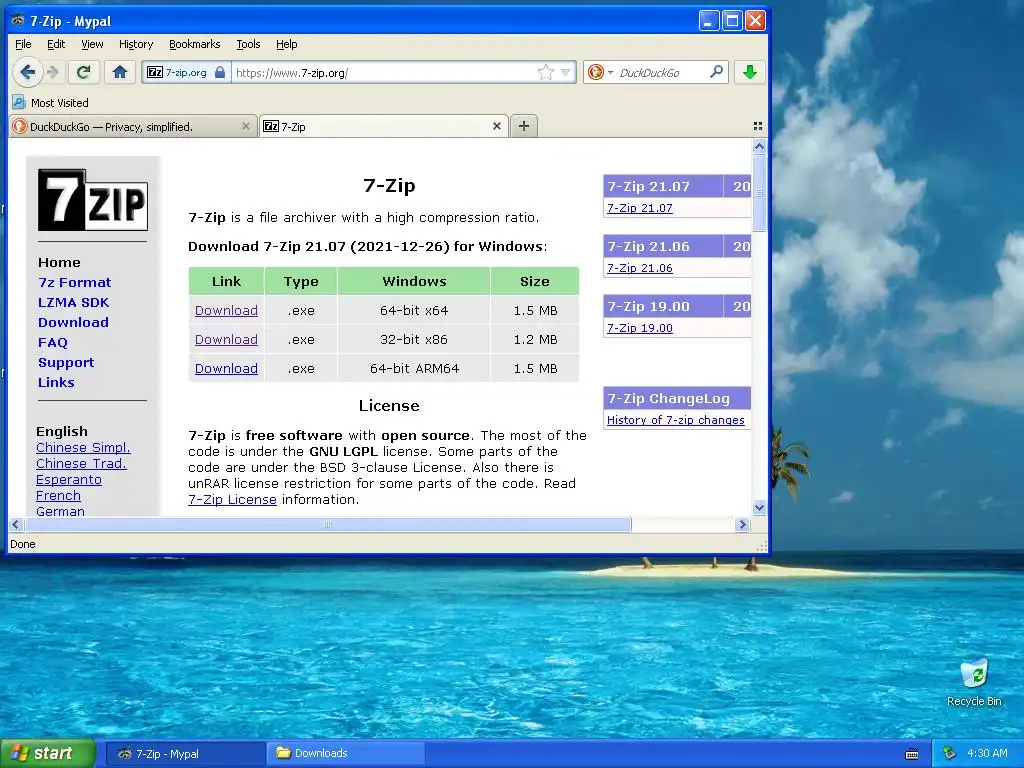Click the vertical scrollbar down arrow

tap(759, 507)
